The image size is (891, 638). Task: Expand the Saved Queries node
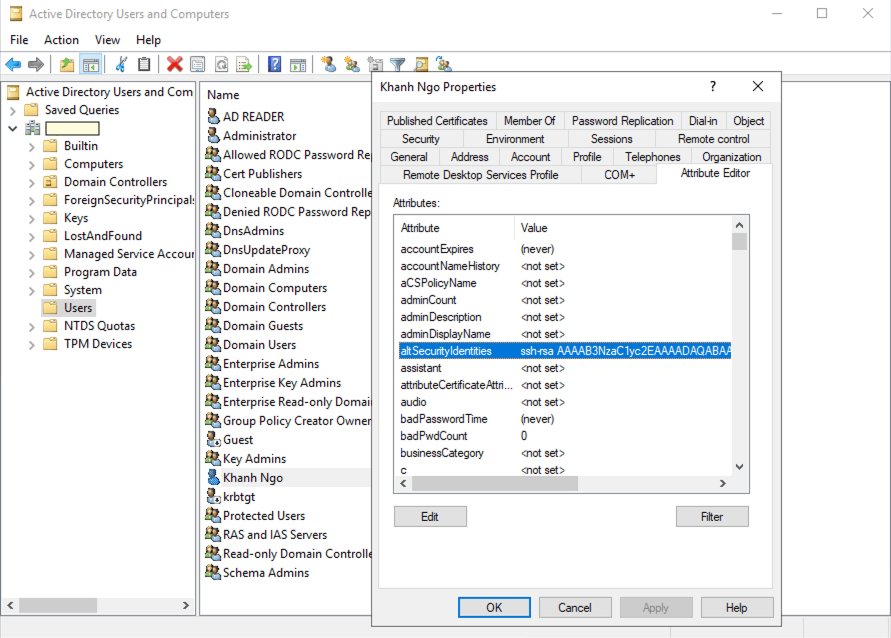coord(13,111)
